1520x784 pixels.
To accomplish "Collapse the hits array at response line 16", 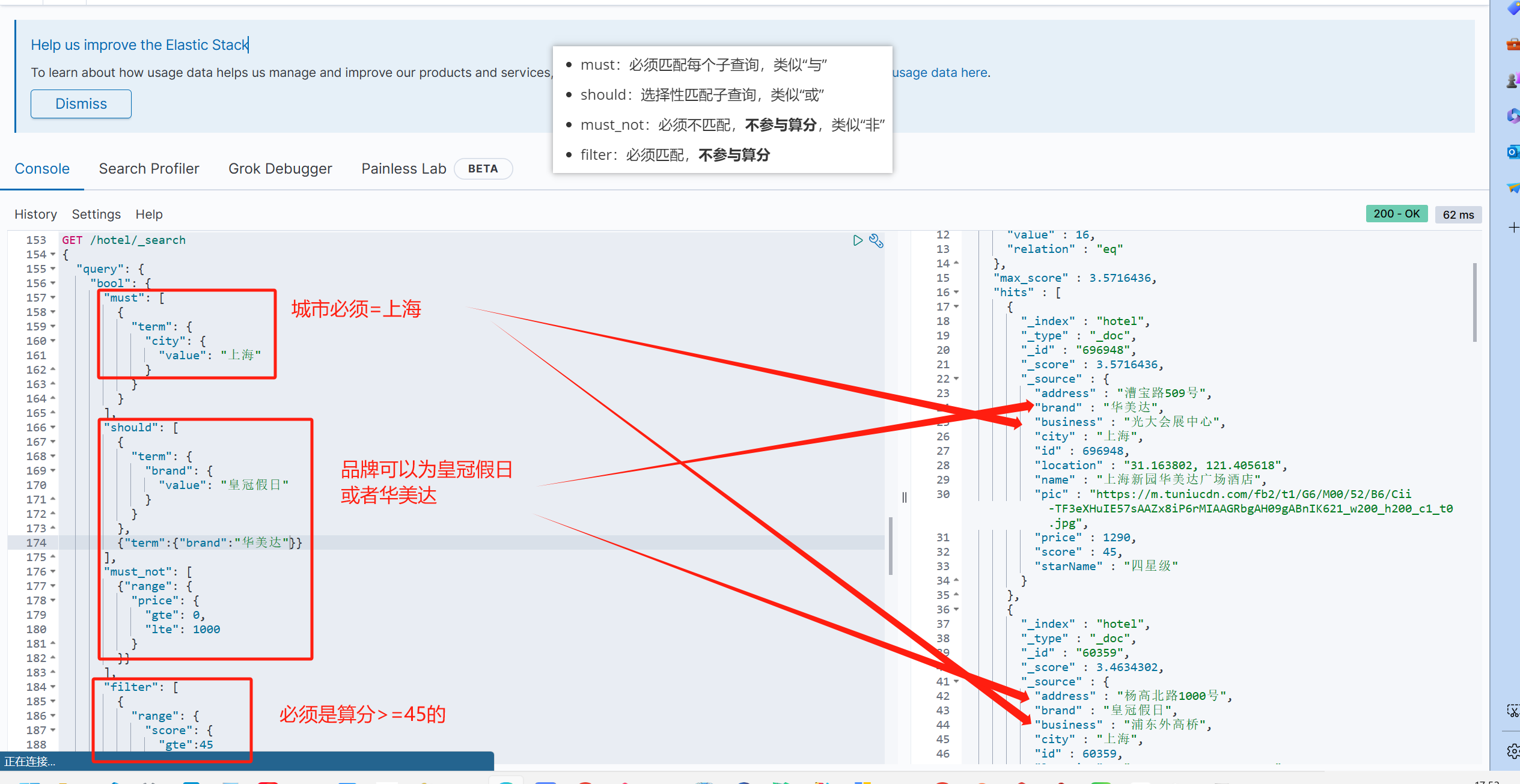I will tap(956, 293).
